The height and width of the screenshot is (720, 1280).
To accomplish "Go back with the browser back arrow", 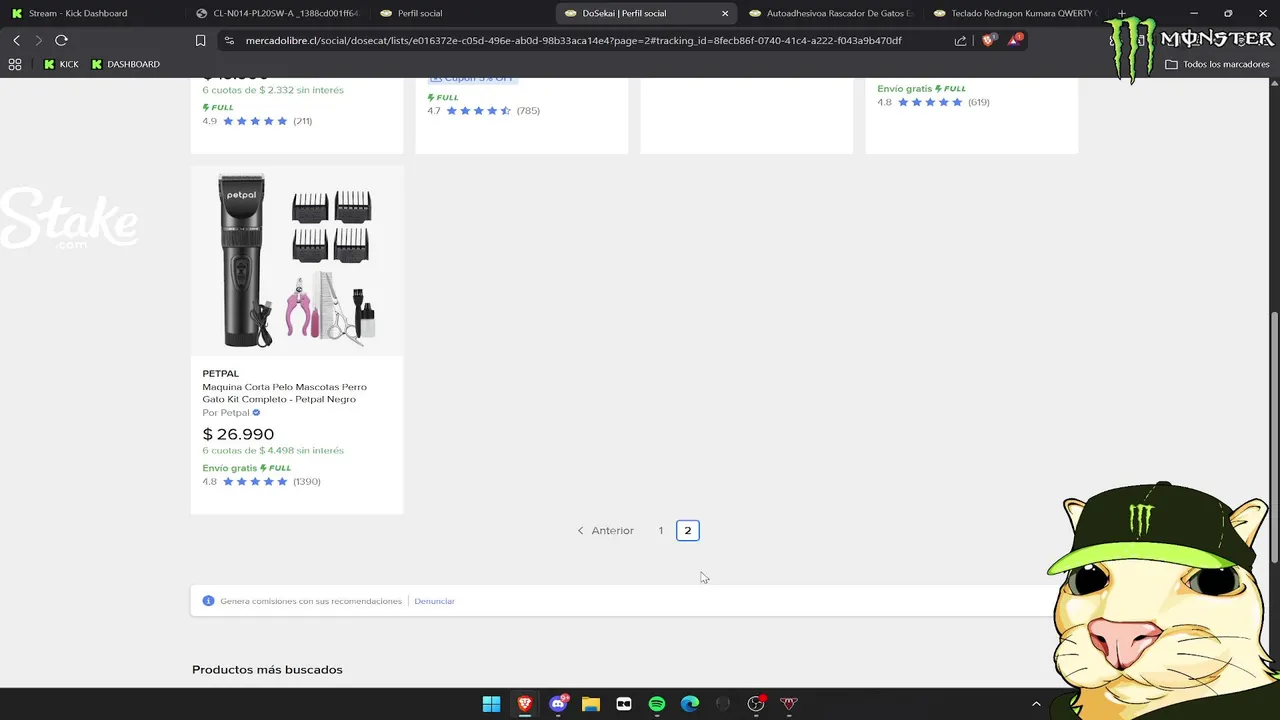I will pos(16,40).
